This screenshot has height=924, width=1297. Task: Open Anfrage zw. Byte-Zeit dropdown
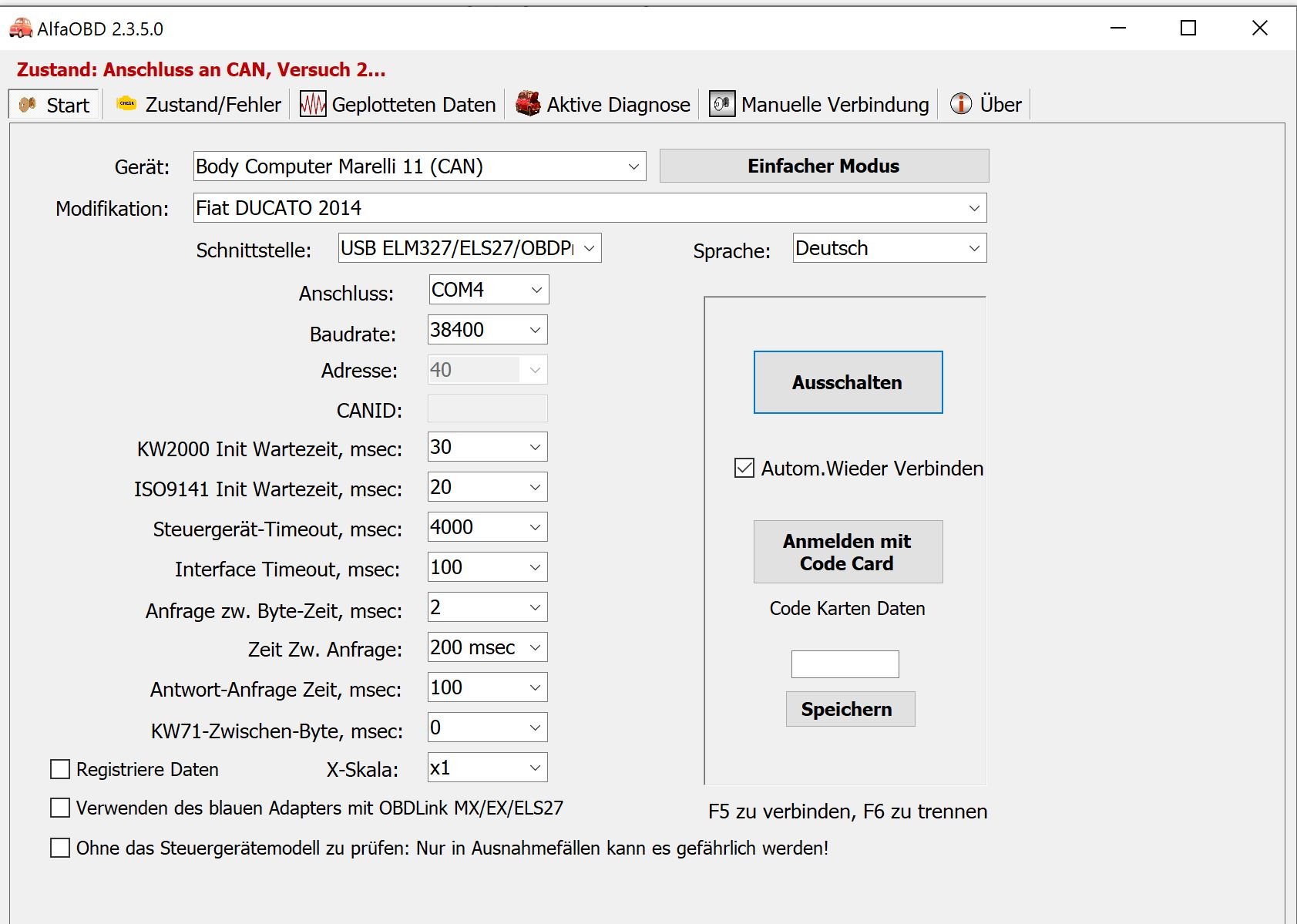(x=487, y=607)
